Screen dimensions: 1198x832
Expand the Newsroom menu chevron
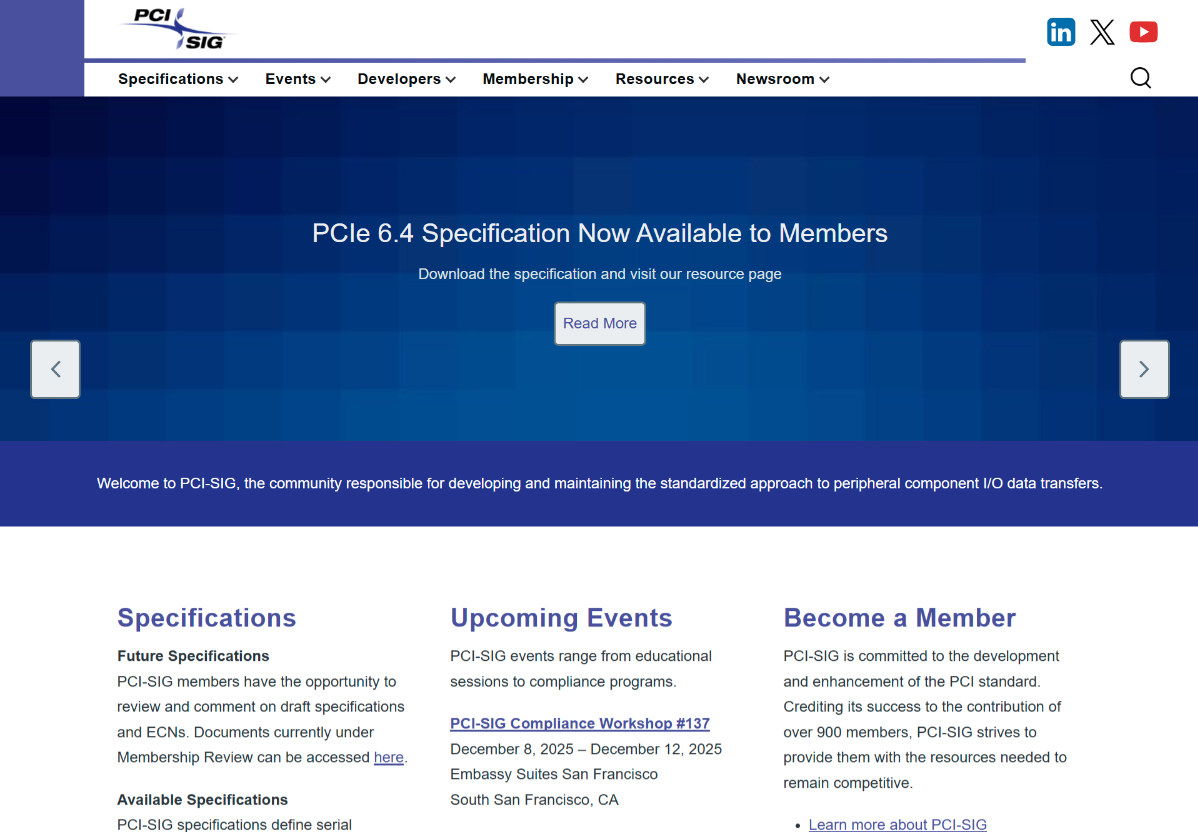pyautogui.click(x=824, y=79)
